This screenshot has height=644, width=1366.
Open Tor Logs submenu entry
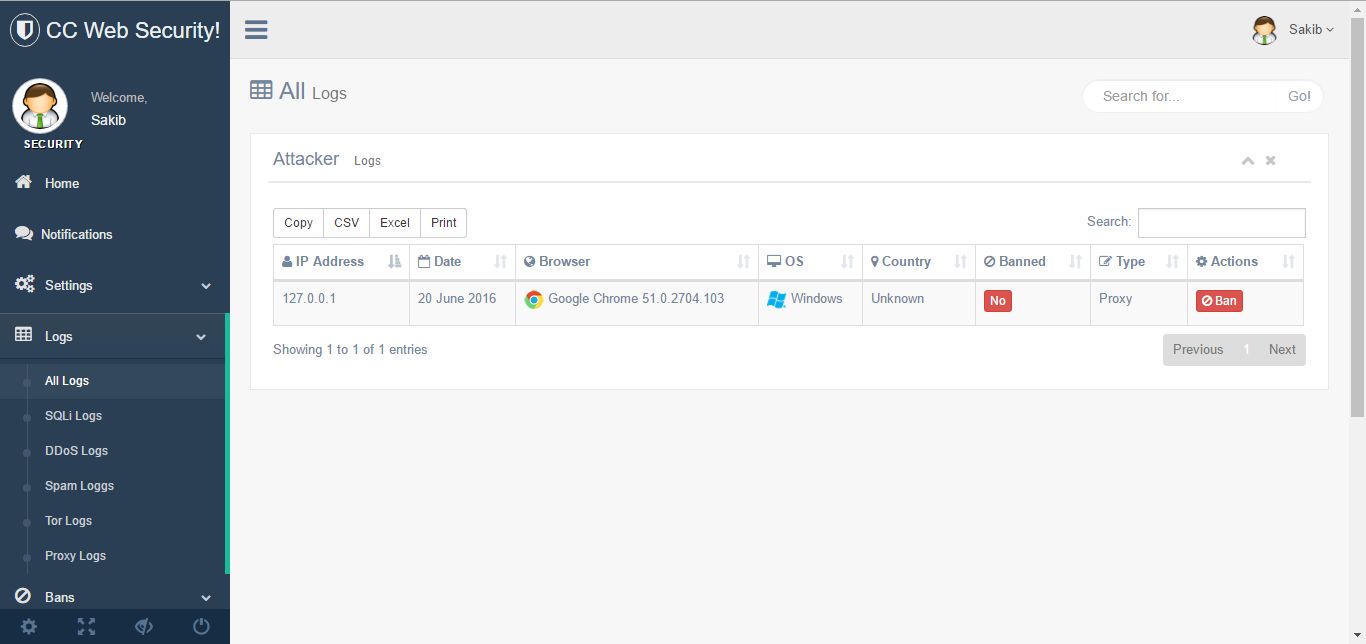click(68, 521)
